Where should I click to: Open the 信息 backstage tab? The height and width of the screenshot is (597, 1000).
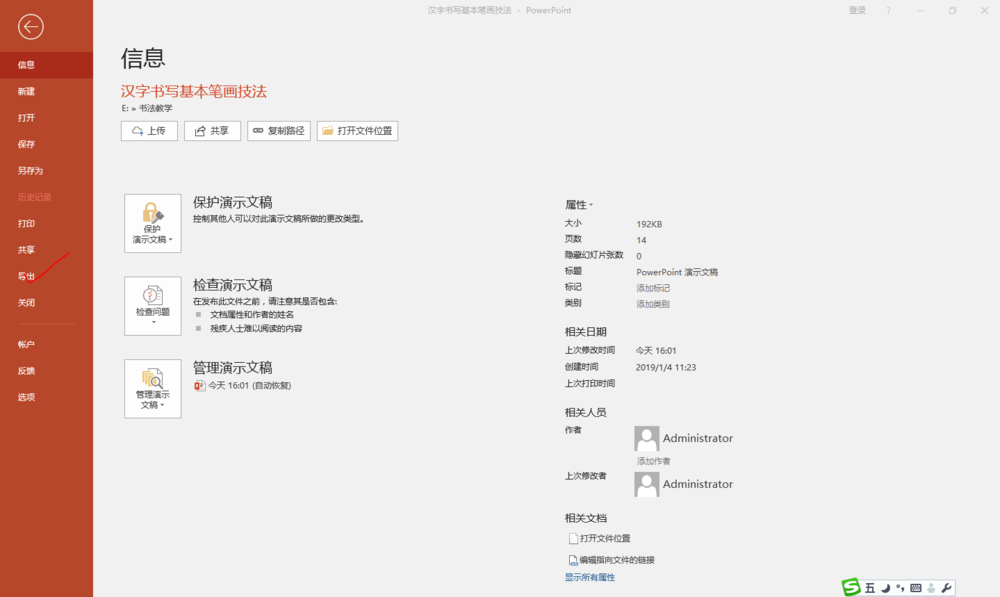[46, 65]
